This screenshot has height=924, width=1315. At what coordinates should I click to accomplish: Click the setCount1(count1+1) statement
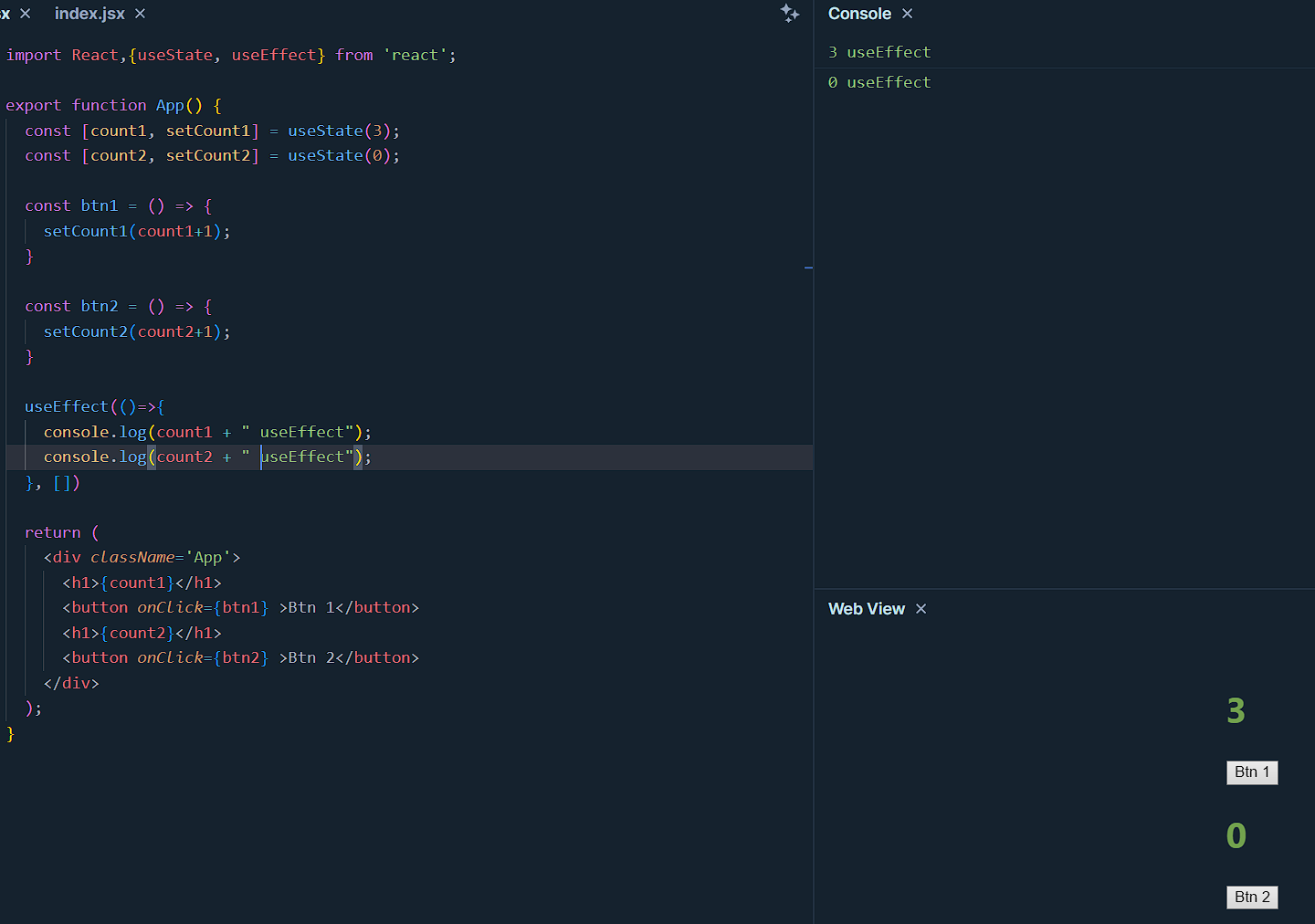pyautogui.click(x=137, y=231)
